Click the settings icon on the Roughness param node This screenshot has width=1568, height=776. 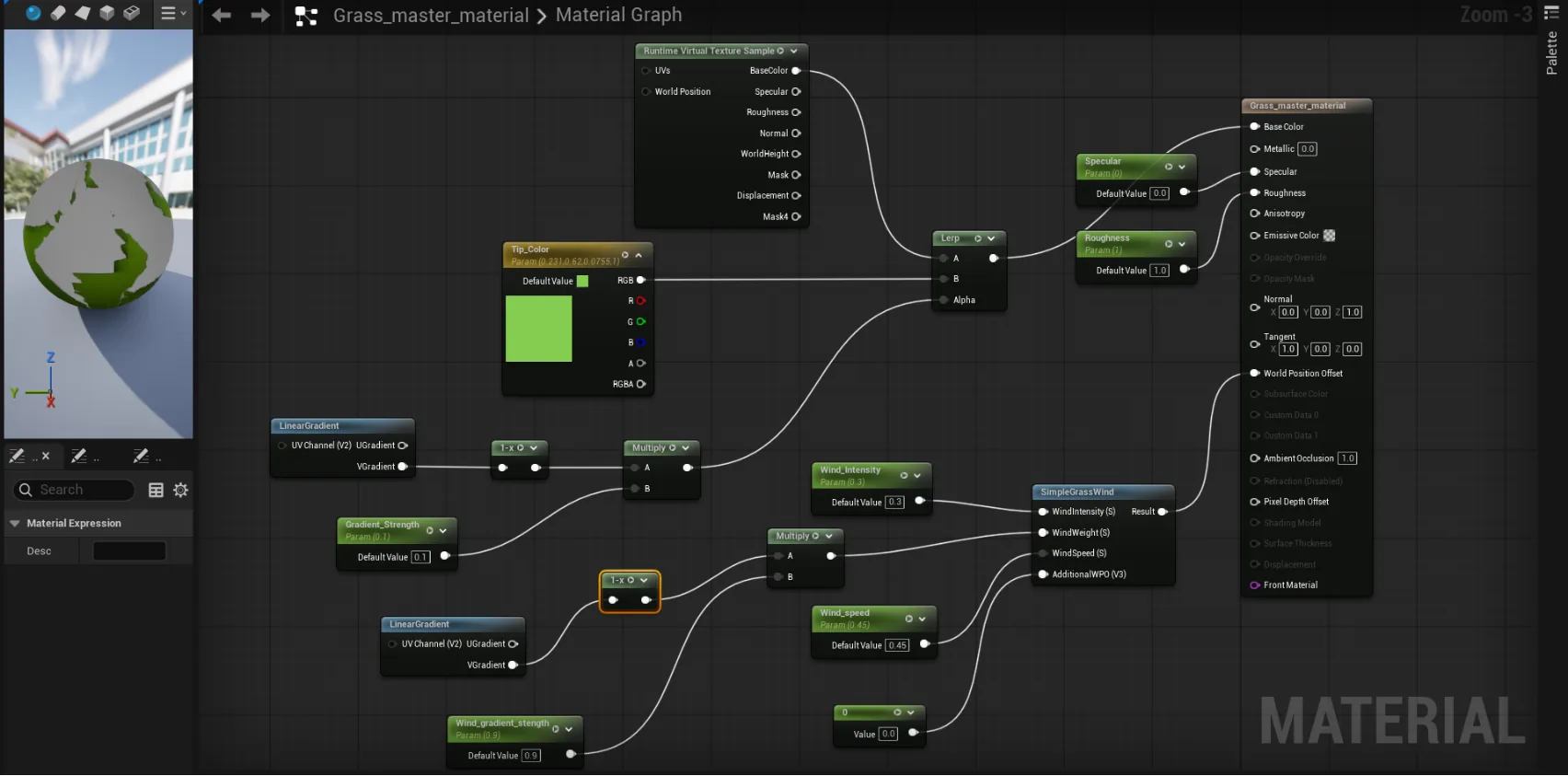click(x=1169, y=244)
